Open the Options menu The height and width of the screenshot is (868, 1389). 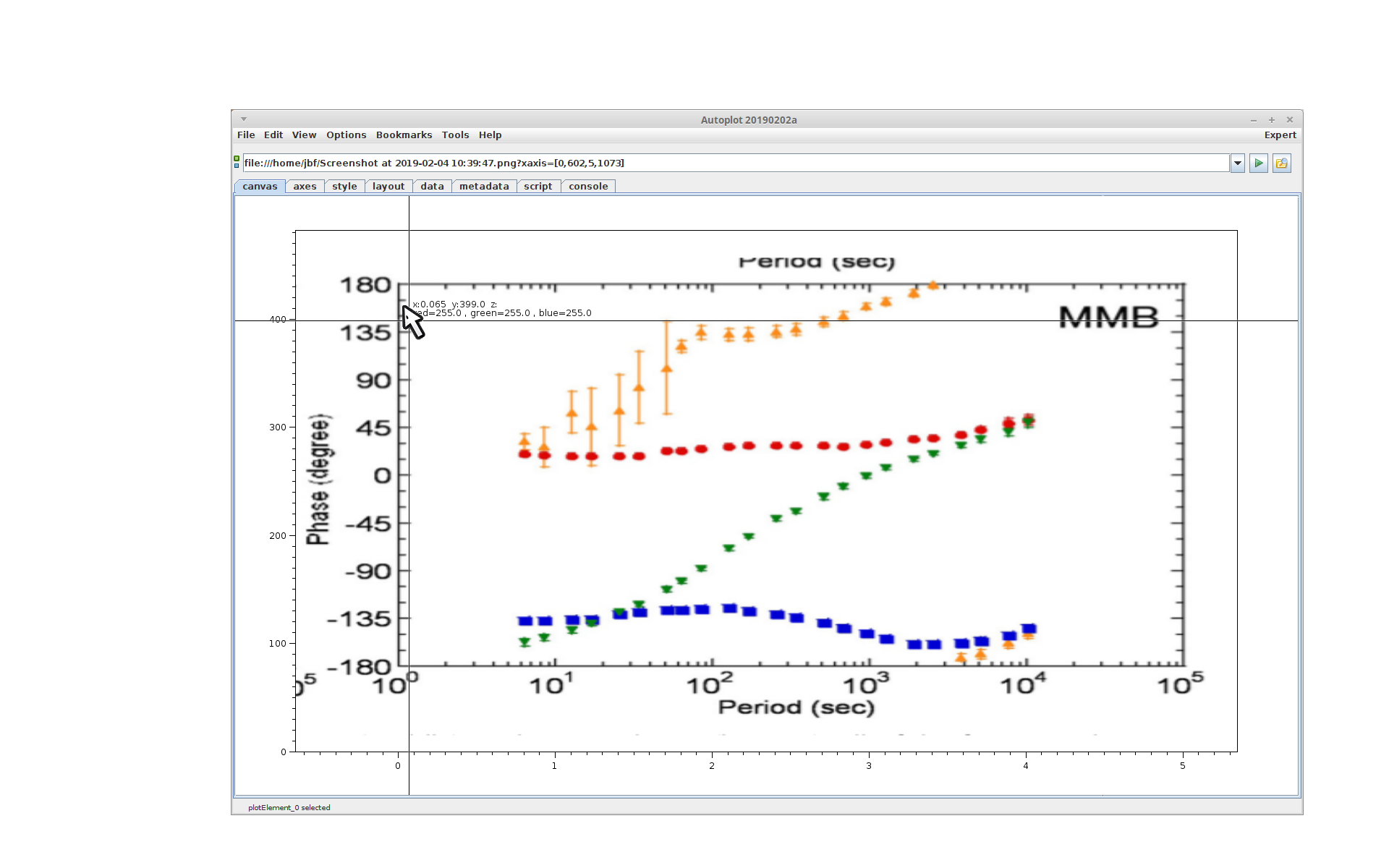(x=346, y=135)
